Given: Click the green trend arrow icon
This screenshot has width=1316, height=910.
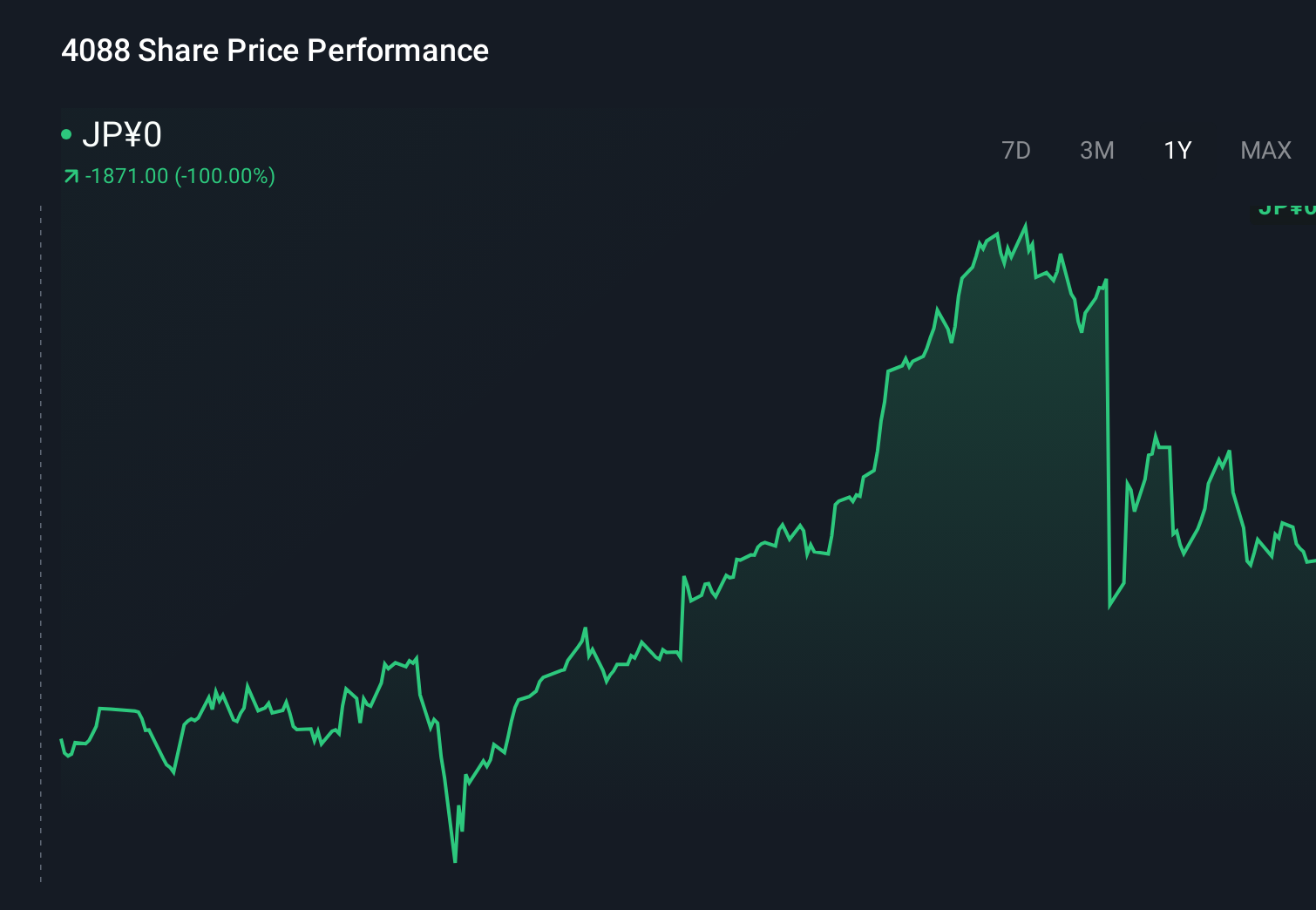Looking at the screenshot, I should click(x=71, y=175).
